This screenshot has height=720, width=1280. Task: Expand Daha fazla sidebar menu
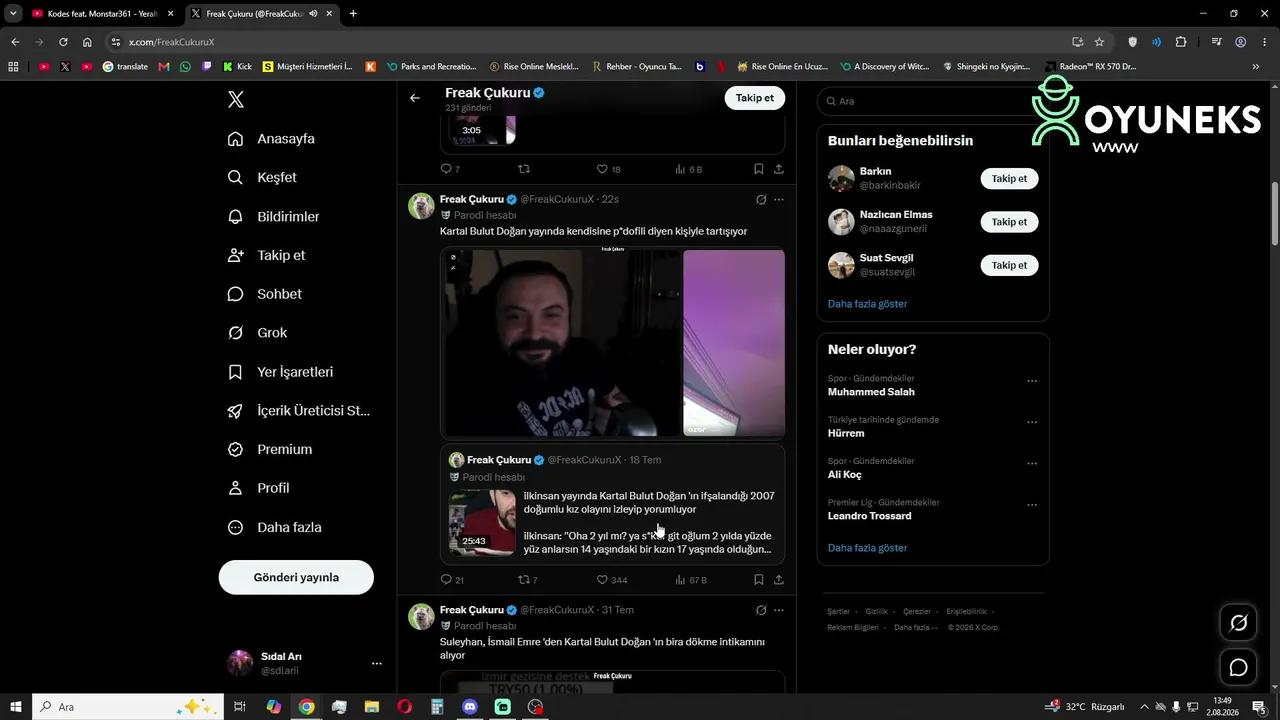pos(274,527)
